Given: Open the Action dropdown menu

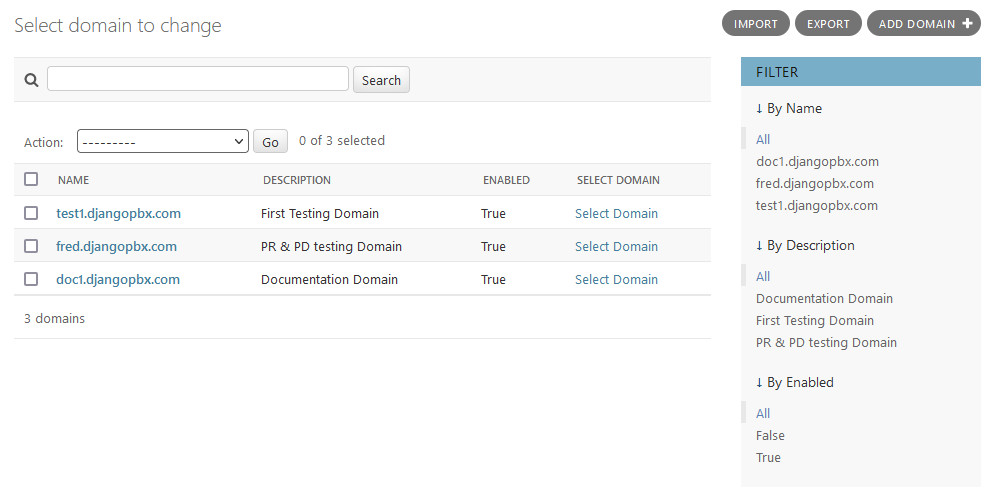Looking at the screenshot, I should pos(162,142).
